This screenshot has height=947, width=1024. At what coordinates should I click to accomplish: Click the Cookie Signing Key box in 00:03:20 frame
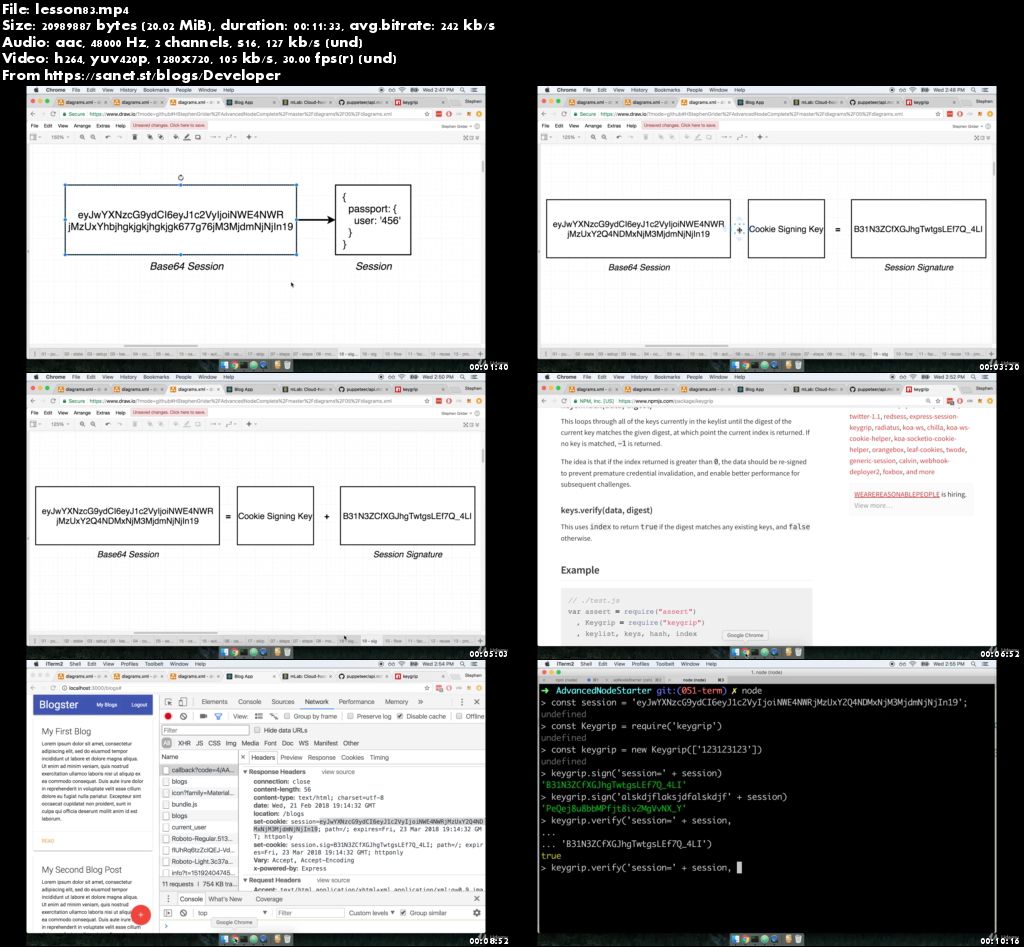(x=786, y=229)
